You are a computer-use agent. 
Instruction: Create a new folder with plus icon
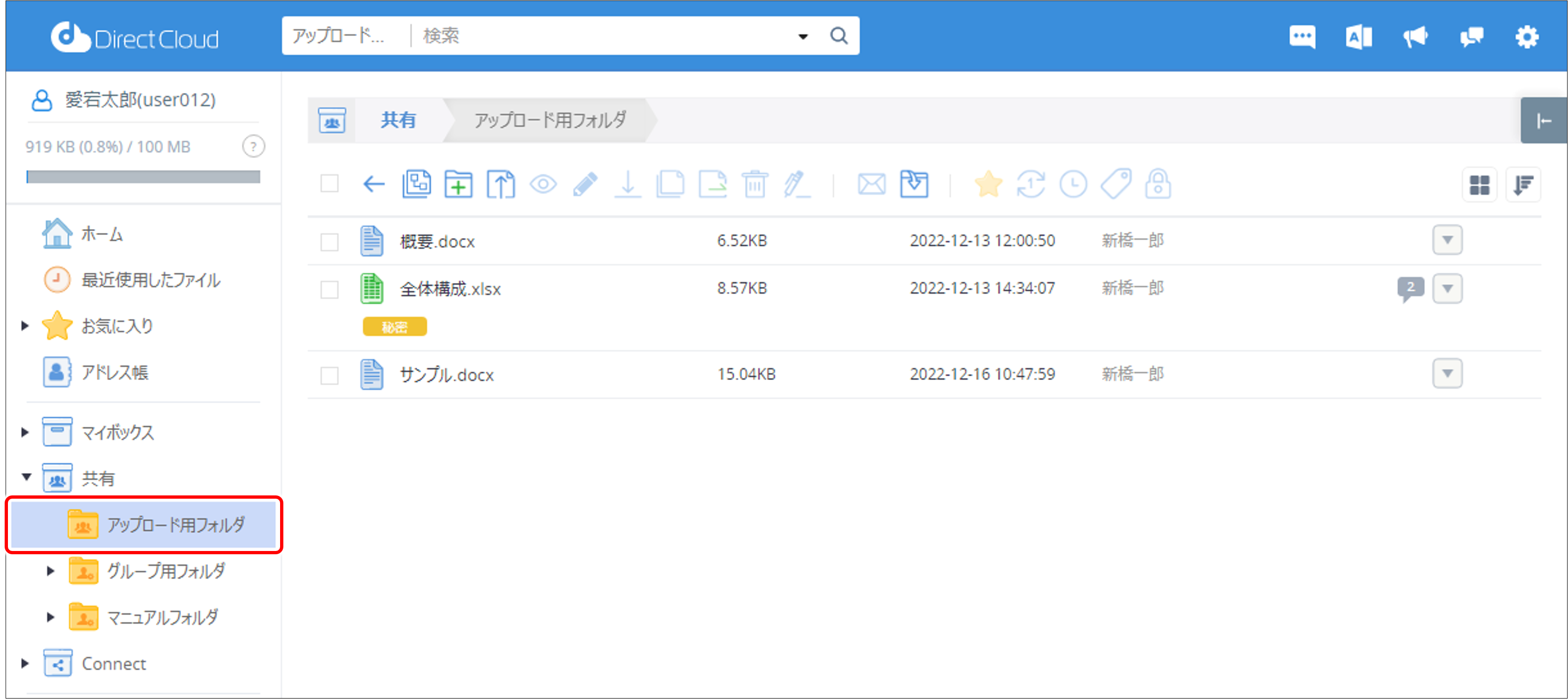click(458, 184)
